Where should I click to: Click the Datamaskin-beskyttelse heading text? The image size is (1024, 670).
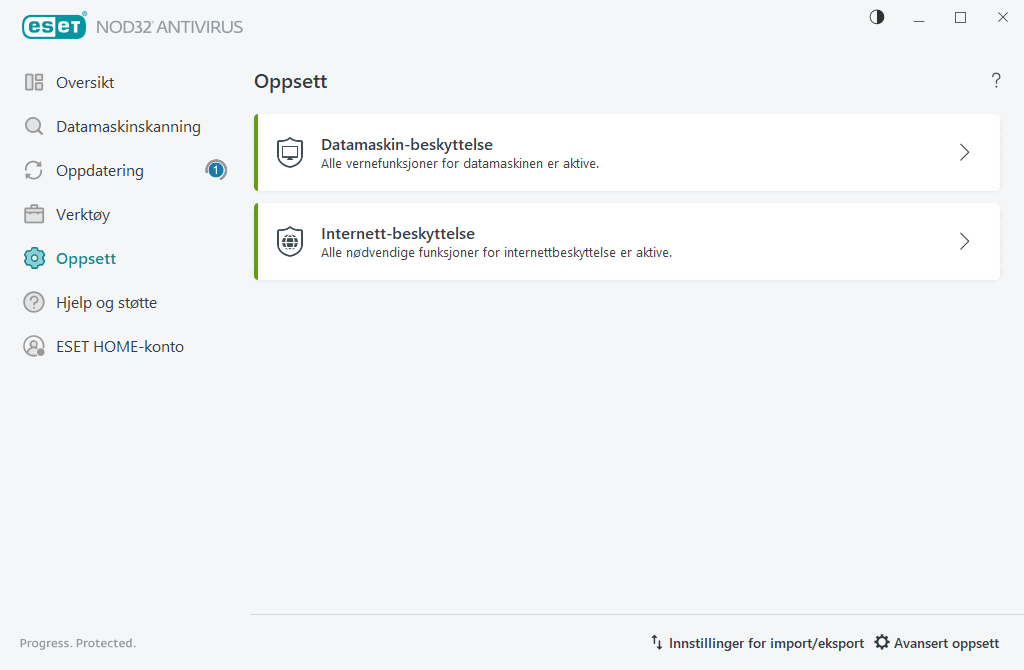point(406,145)
